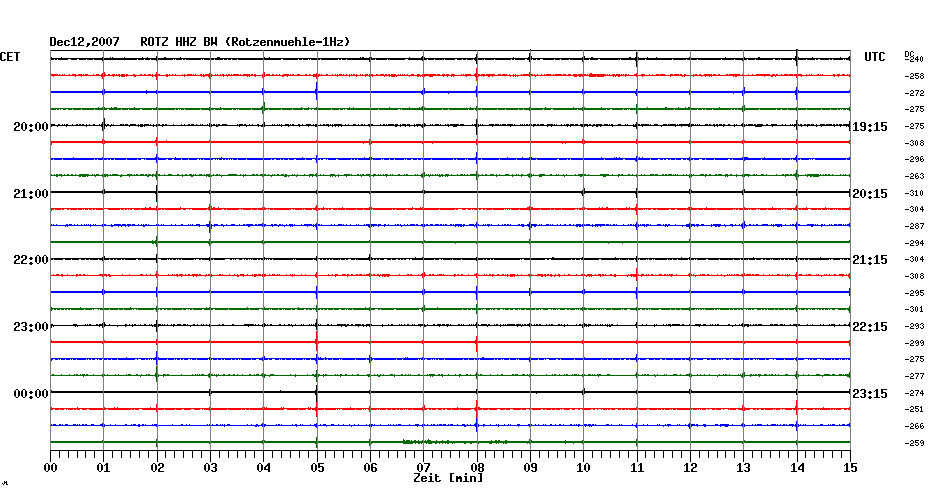Click minute tick label '10' on time axis
Viewport: 930px width, 494px height.
(x=584, y=468)
